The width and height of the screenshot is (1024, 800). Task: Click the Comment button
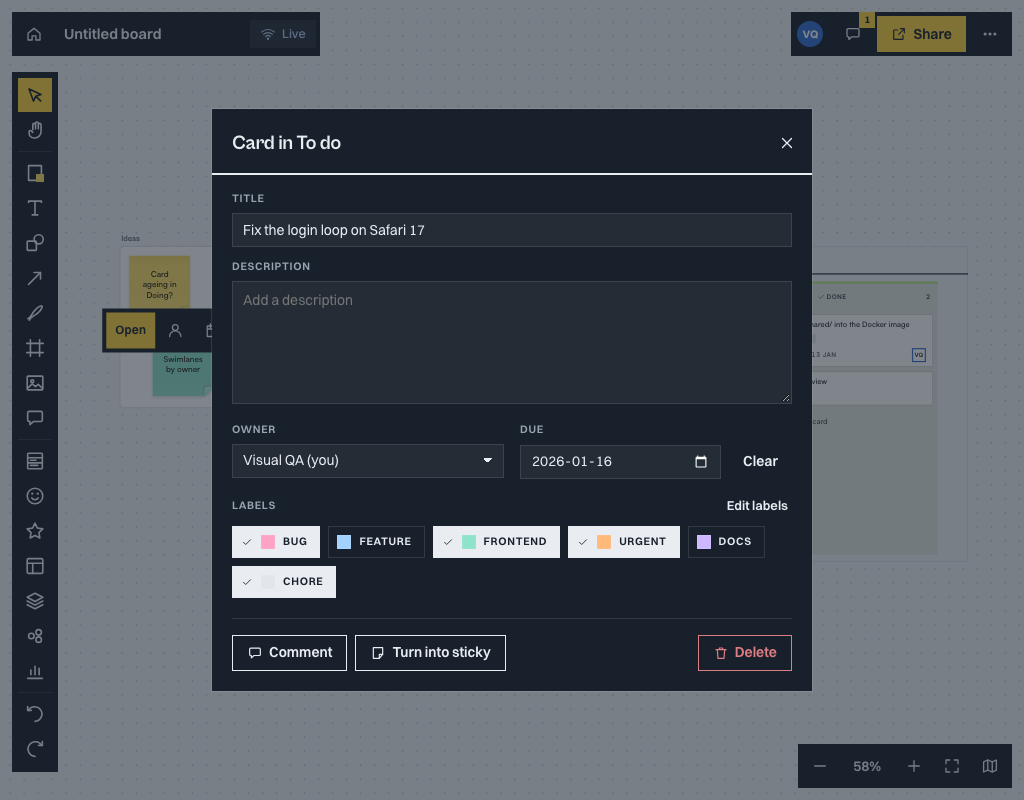tap(289, 653)
